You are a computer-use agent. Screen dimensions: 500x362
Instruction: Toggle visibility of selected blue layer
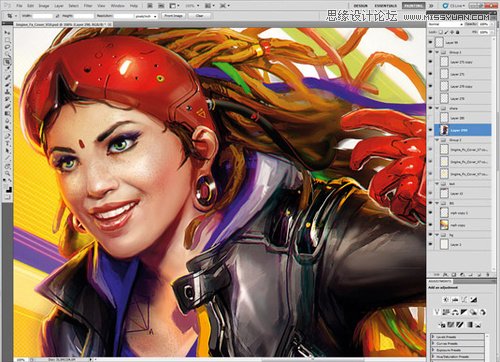click(431, 130)
